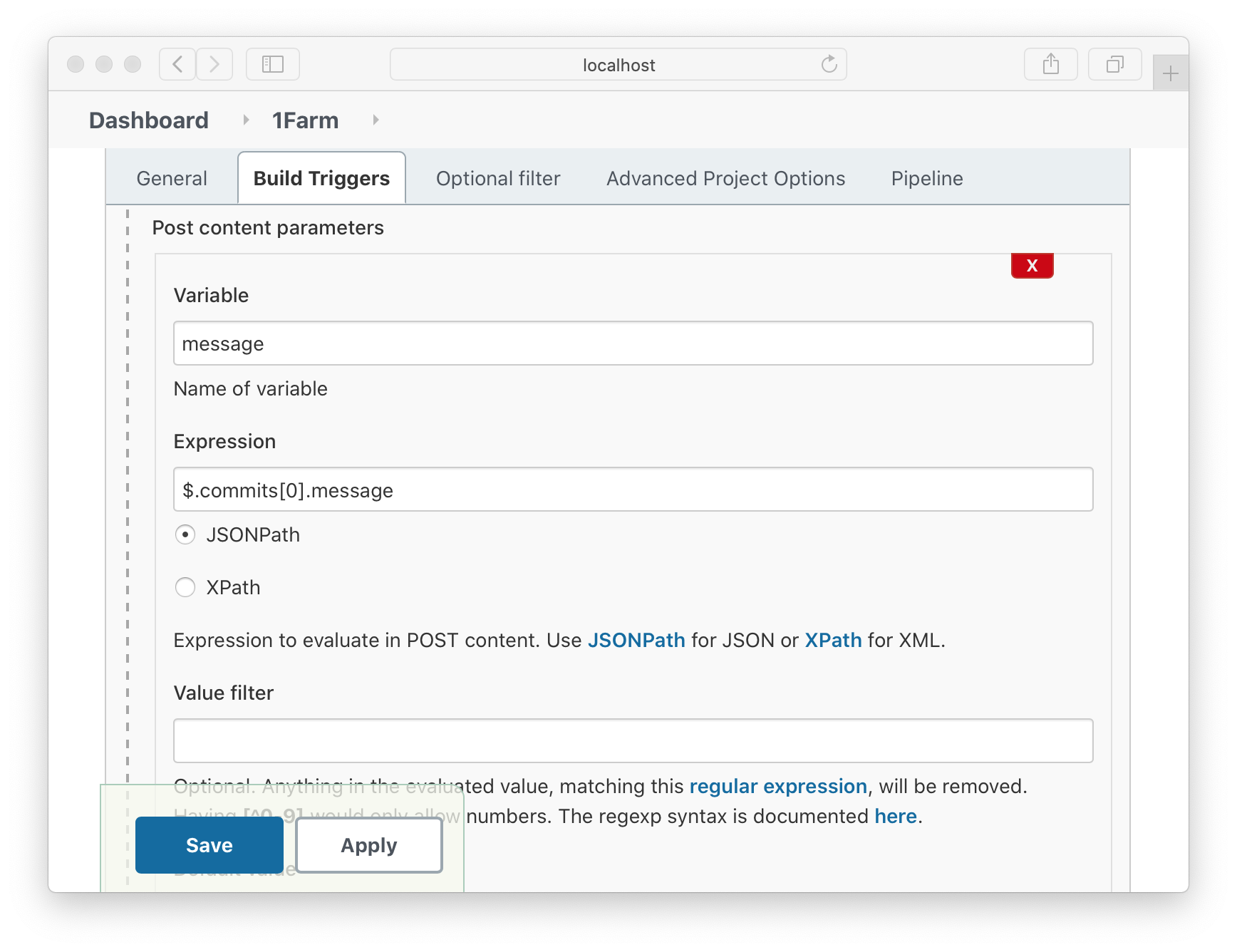Open the Advanced Project Options tab
This screenshot has height=952, width=1237.
[x=725, y=178]
